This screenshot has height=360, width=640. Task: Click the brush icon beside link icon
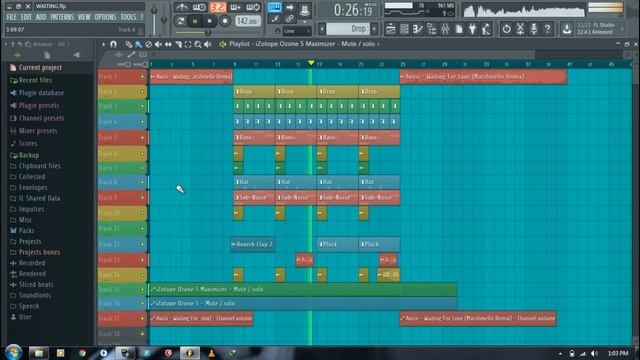[275, 19]
